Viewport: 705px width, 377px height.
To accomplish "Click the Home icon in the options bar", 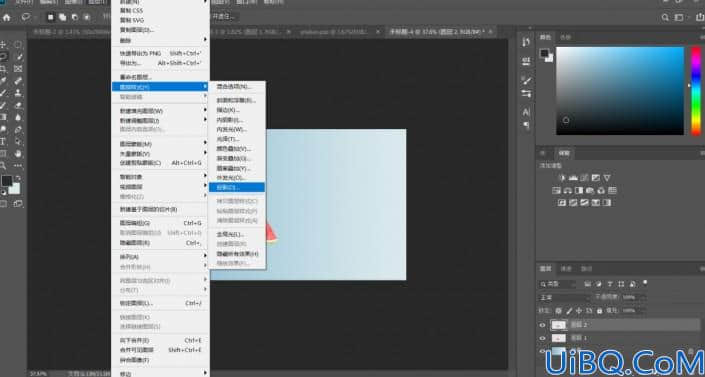I will point(7,18).
